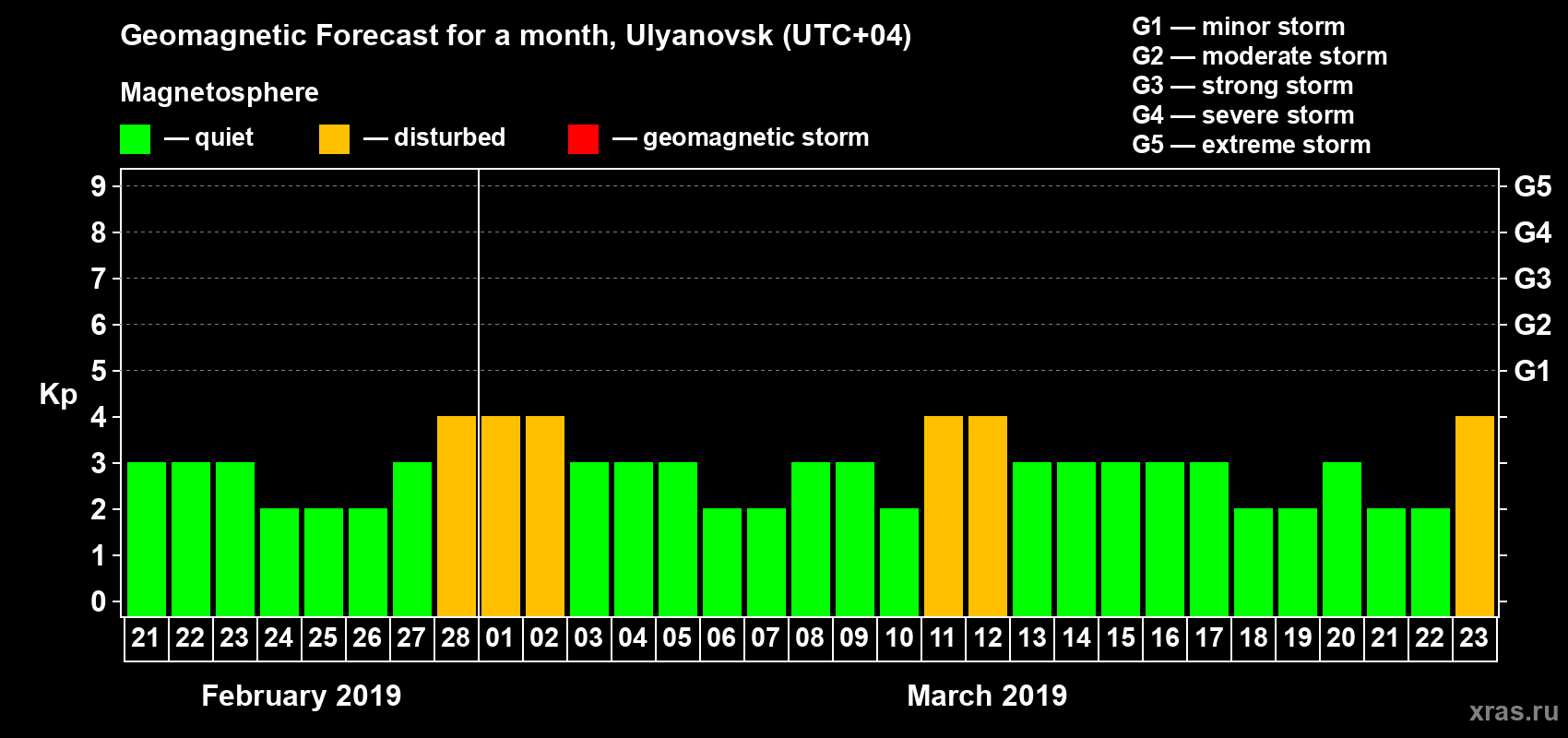Image resolution: width=1568 pixels, height=738 pixels.
Task: Click the date label 01 on axis
Action: click(500, 637)
